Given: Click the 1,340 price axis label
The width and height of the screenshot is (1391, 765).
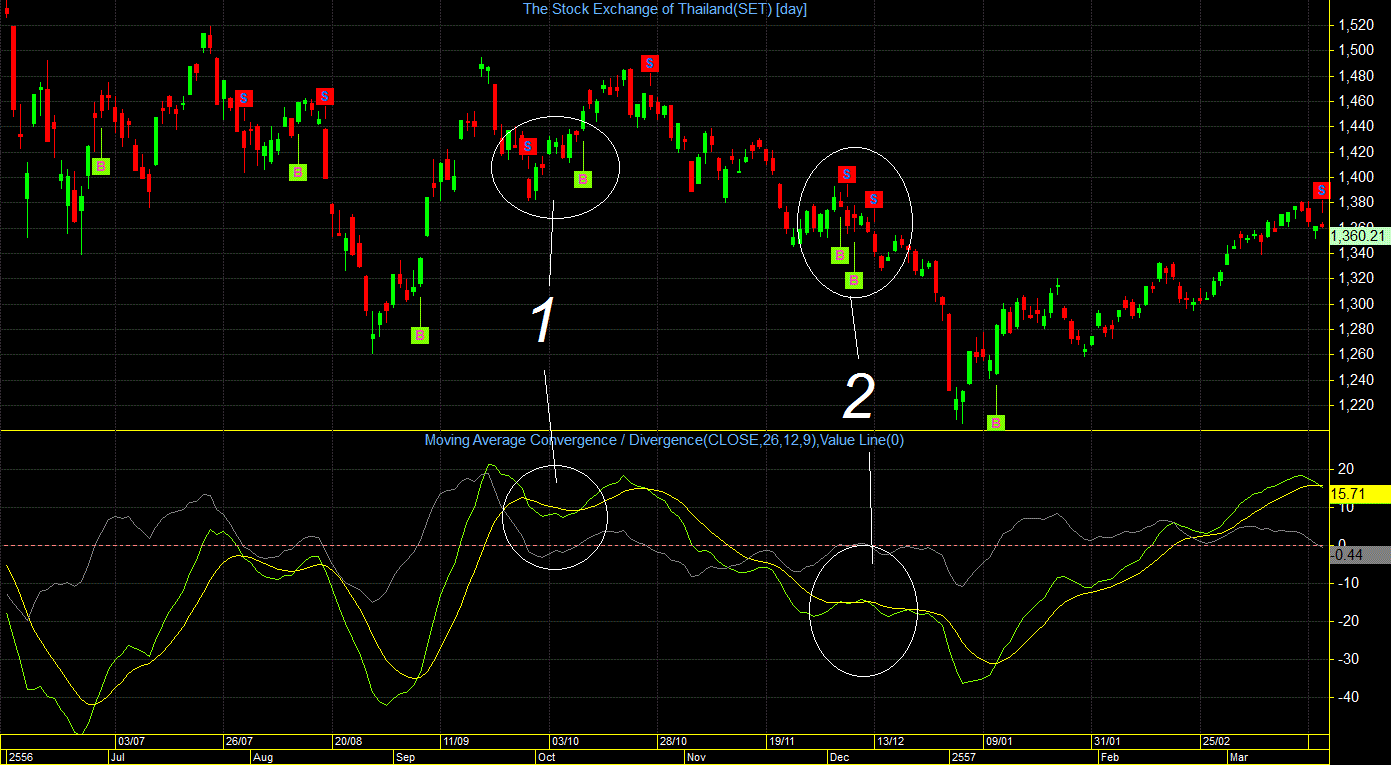Looking at the screenshot, I should pos(1355,253).
